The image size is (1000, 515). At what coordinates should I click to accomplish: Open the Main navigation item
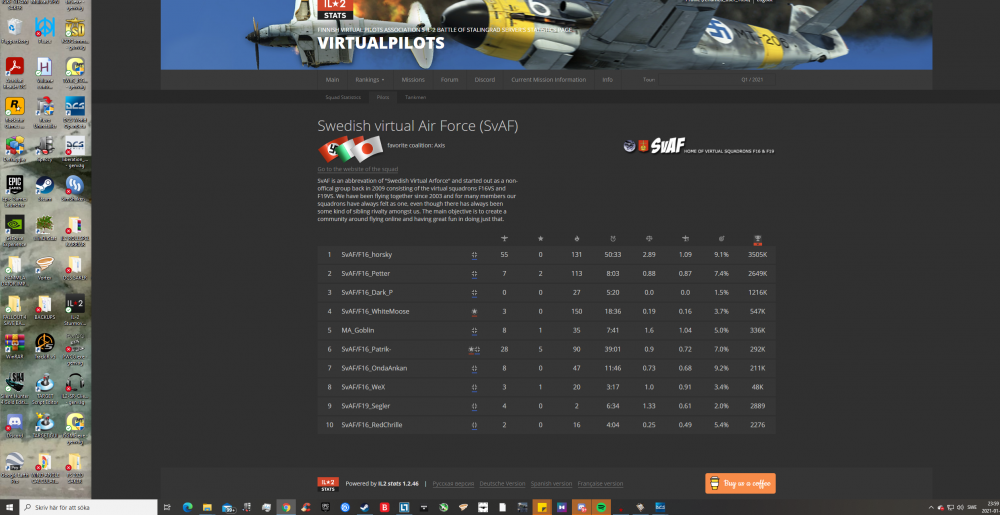[x=332, y=80]
